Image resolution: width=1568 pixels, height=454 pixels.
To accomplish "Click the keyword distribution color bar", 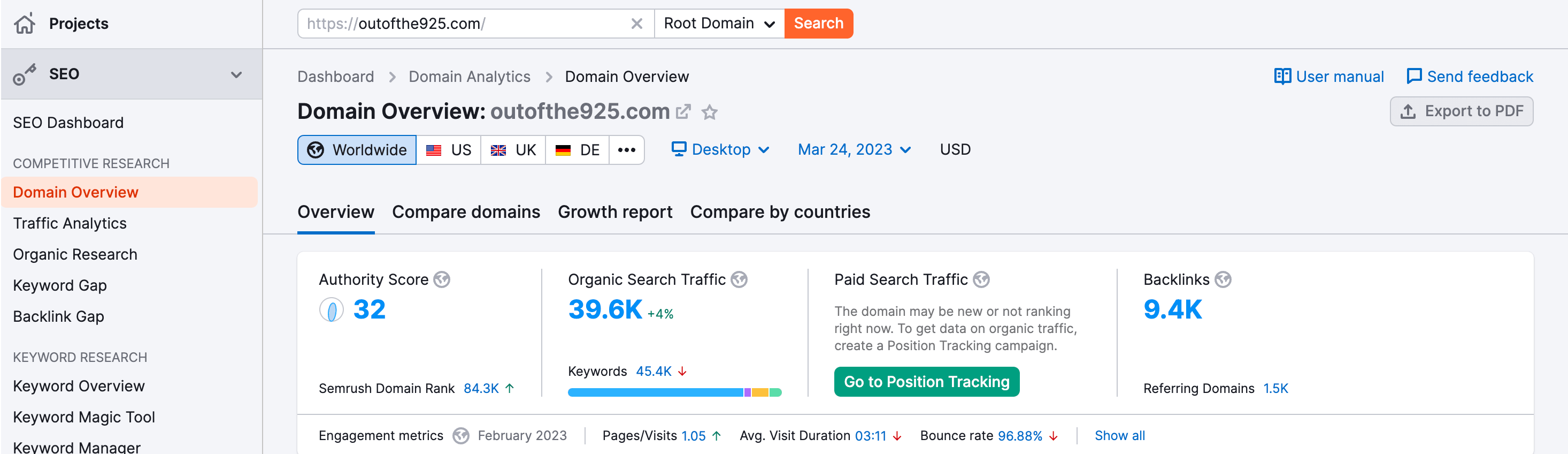I will pyautogui.click(x=674, y=392).
